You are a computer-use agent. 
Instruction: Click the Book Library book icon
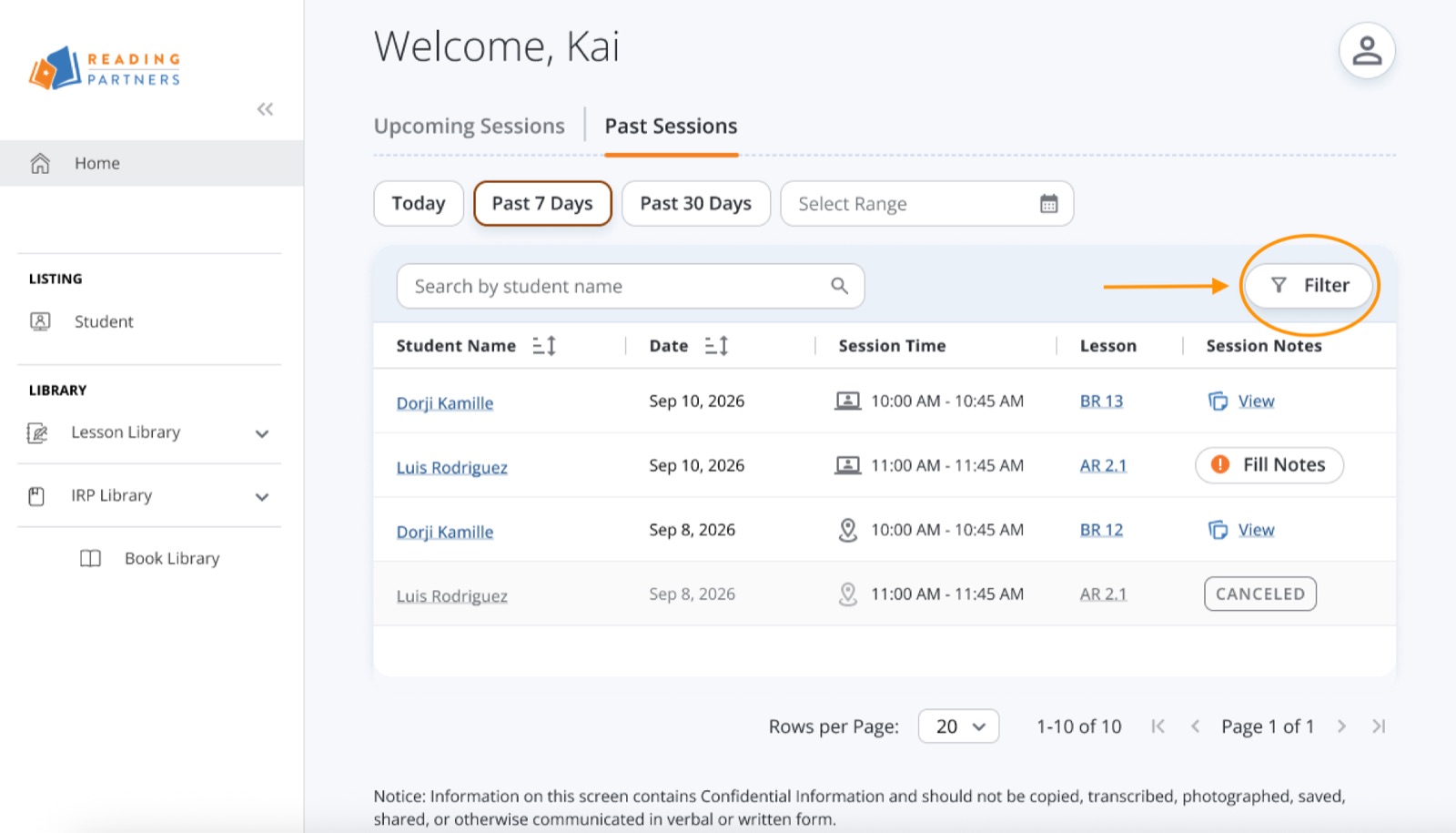90,558
